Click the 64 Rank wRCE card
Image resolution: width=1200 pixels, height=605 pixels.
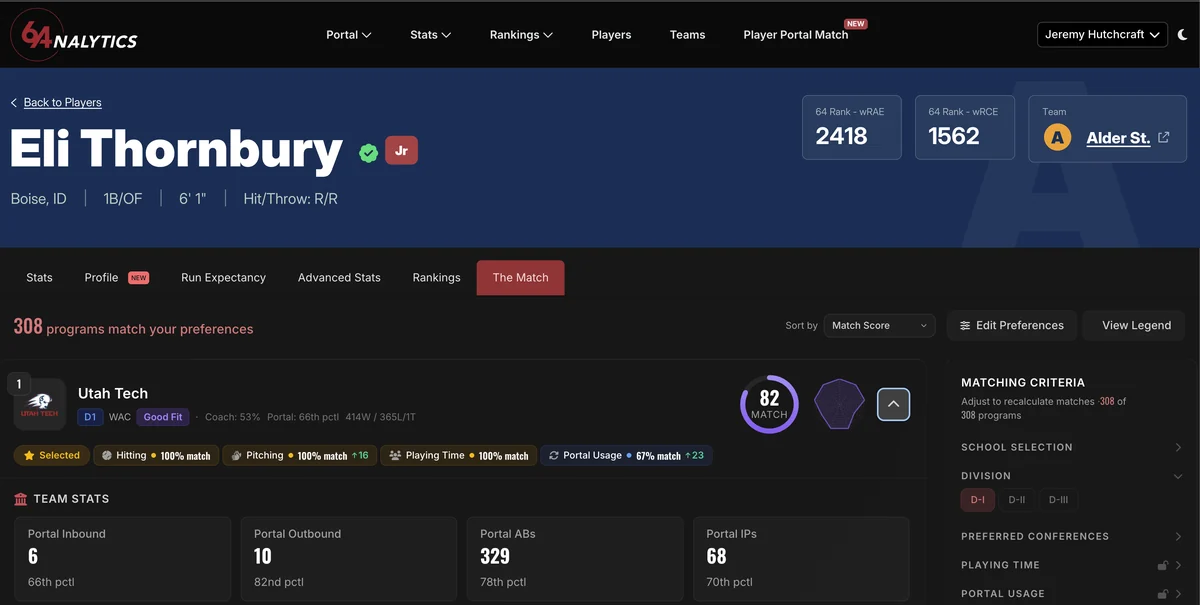coord(965,127)
